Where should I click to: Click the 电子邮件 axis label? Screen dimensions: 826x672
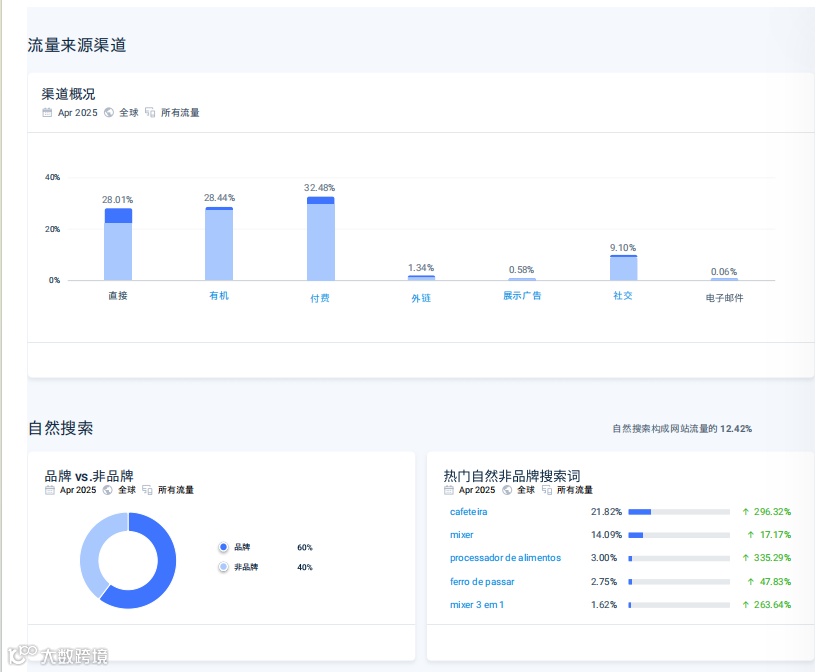724,298
